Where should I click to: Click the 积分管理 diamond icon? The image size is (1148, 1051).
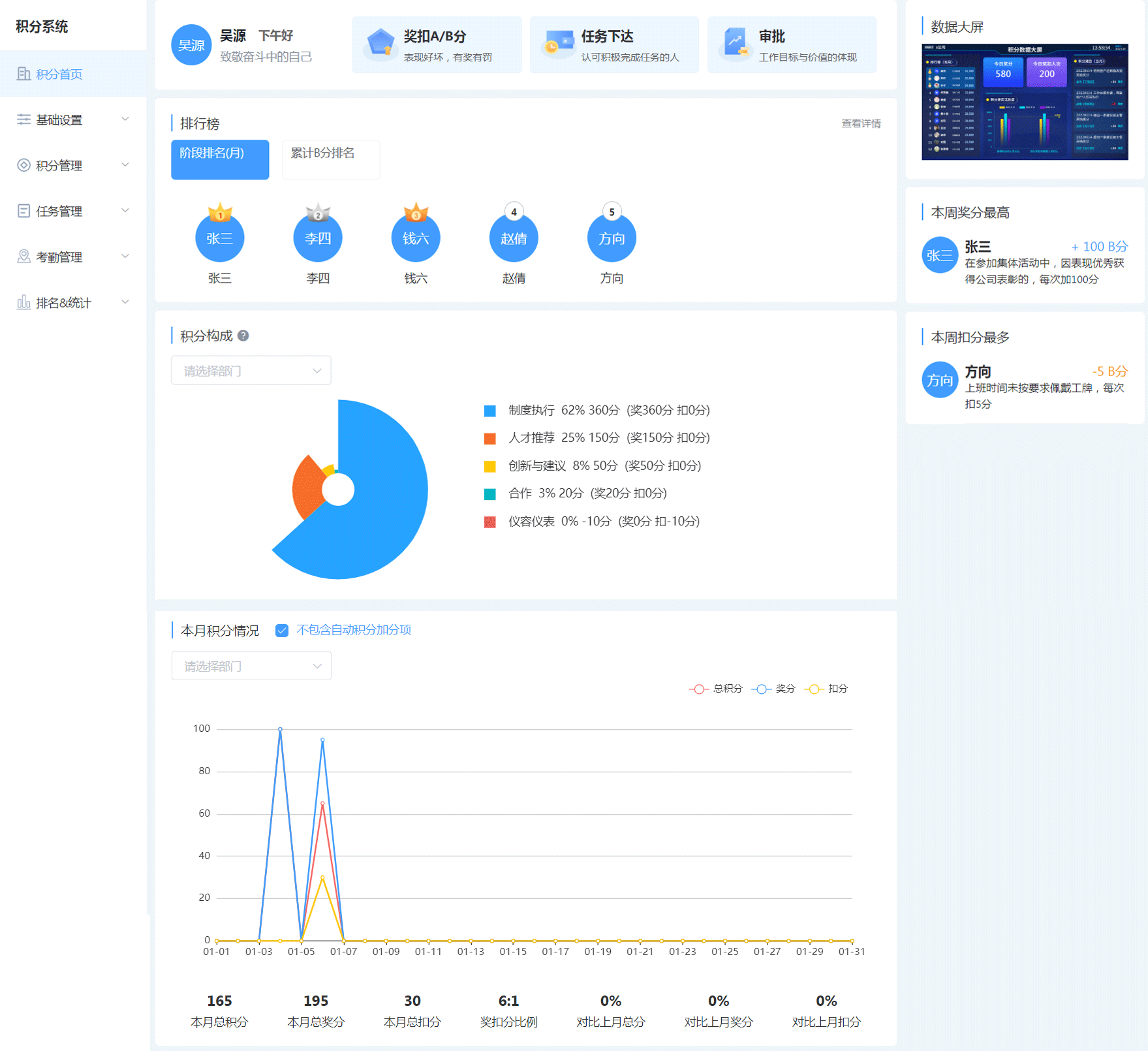[23, 165]
